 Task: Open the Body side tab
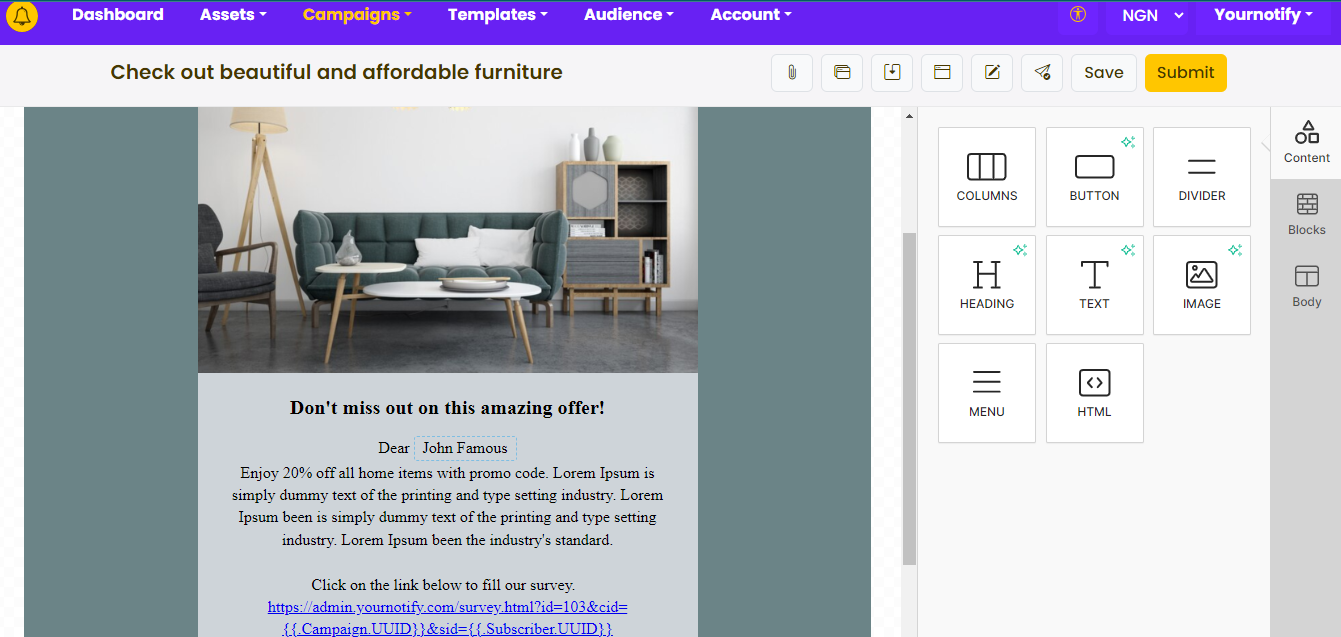(1306, 286)
